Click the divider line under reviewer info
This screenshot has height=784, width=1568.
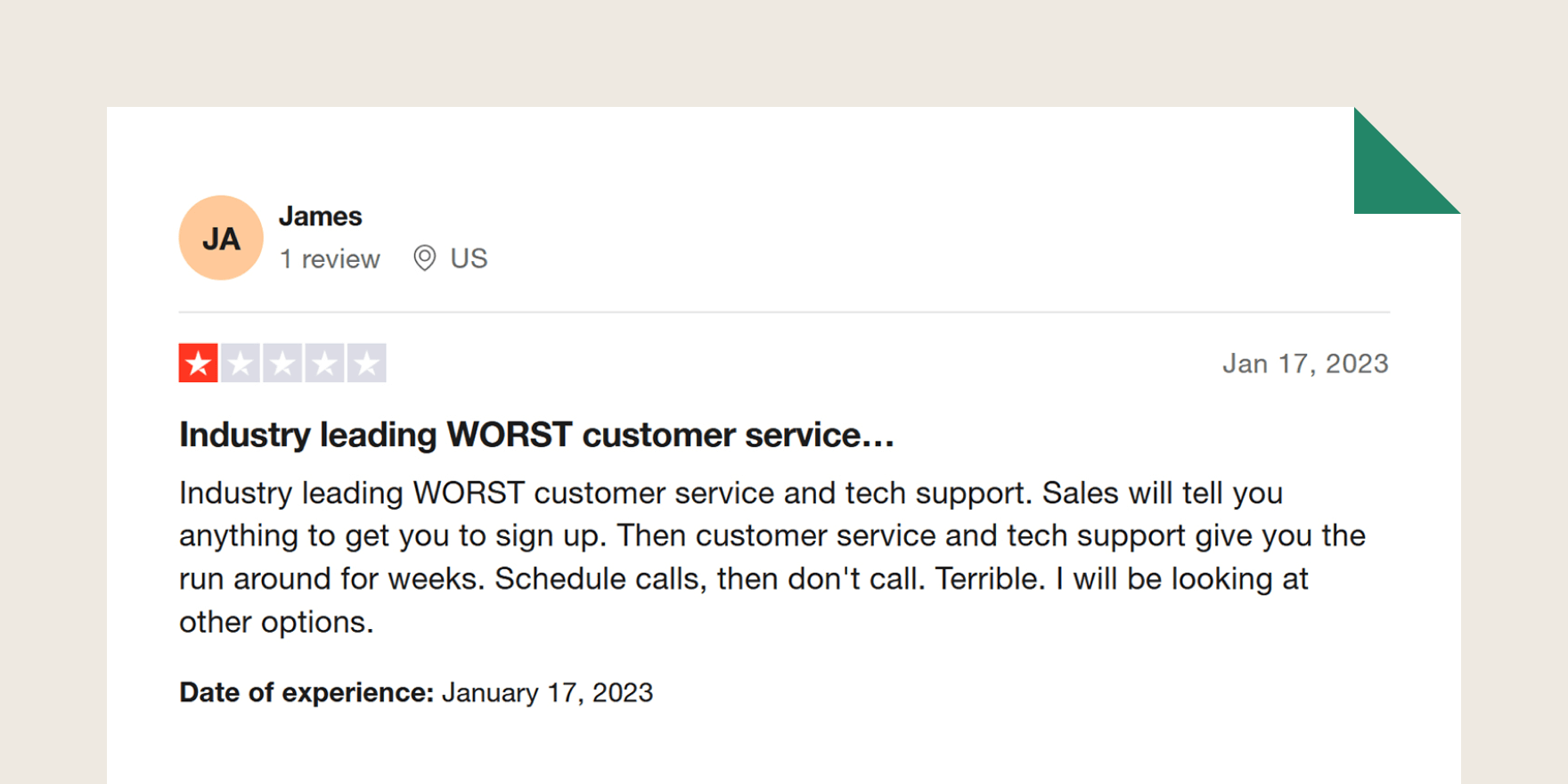click(x=784, y=313)
